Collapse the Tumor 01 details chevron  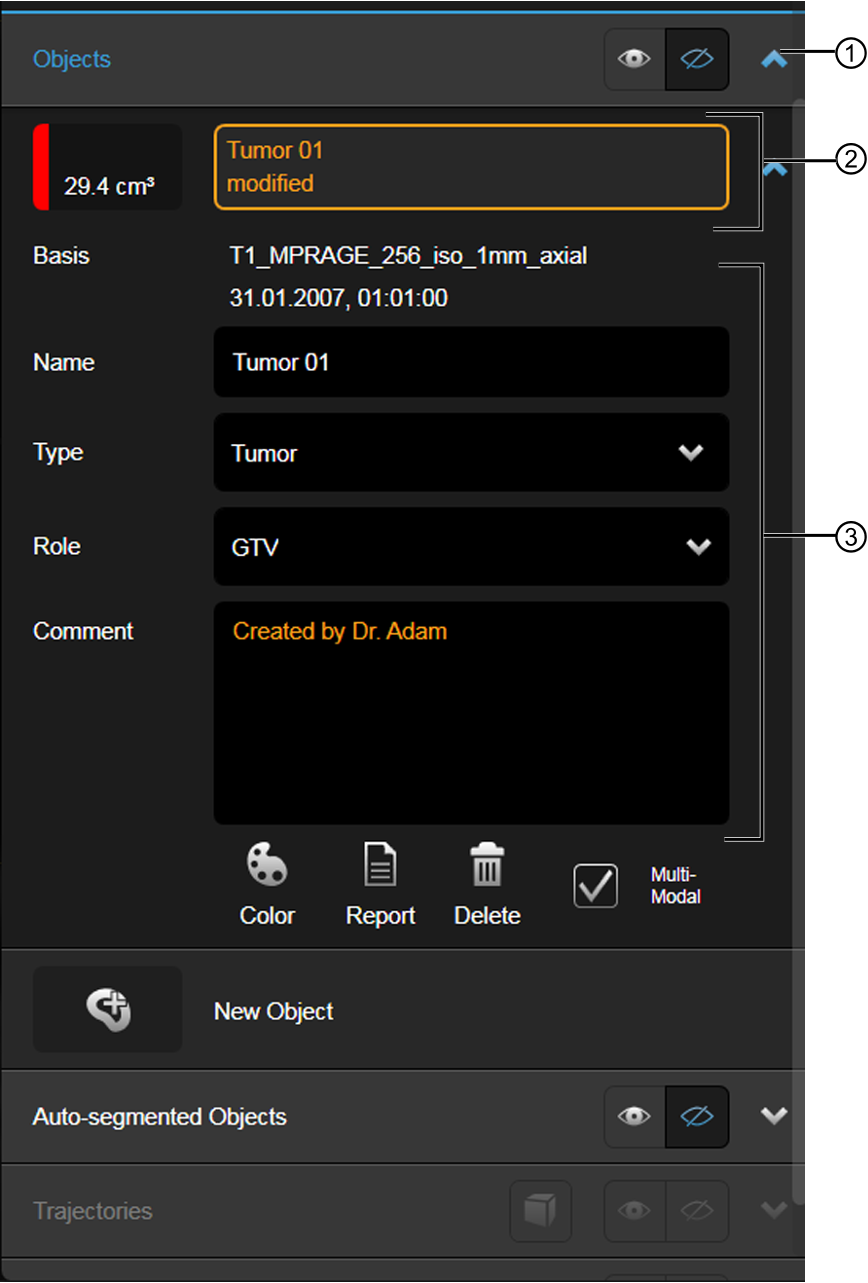tap(776, 170)
